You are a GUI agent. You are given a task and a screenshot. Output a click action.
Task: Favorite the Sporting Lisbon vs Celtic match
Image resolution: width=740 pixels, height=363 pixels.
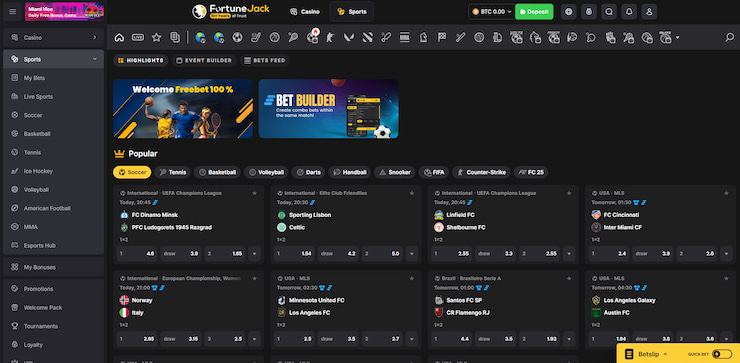click(x=412, y=193)
